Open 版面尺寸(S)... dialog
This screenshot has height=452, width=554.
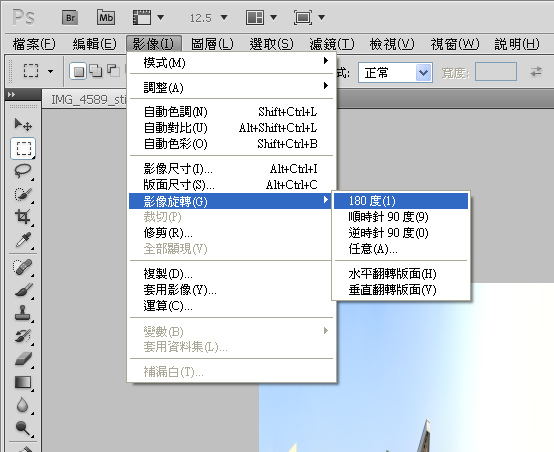tap(231, 185)
